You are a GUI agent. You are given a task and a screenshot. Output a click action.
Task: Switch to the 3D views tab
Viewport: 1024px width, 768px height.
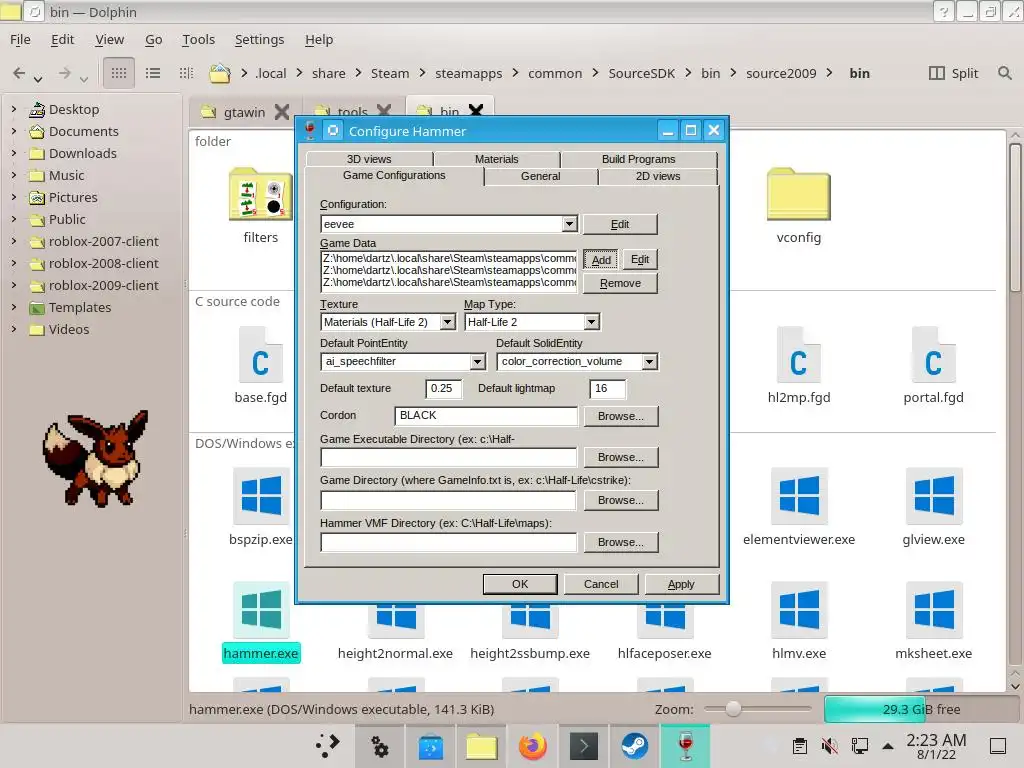click(369, 159)
